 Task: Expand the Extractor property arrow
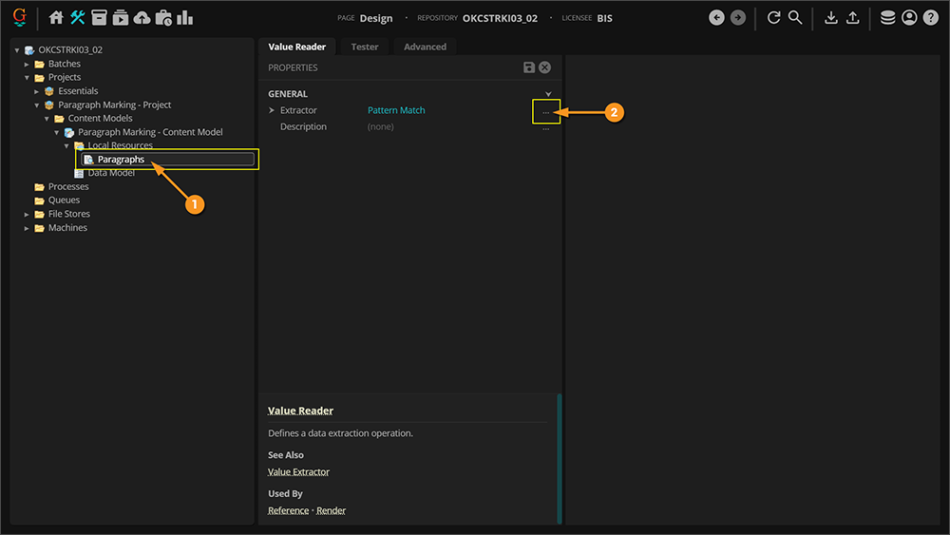272,111
